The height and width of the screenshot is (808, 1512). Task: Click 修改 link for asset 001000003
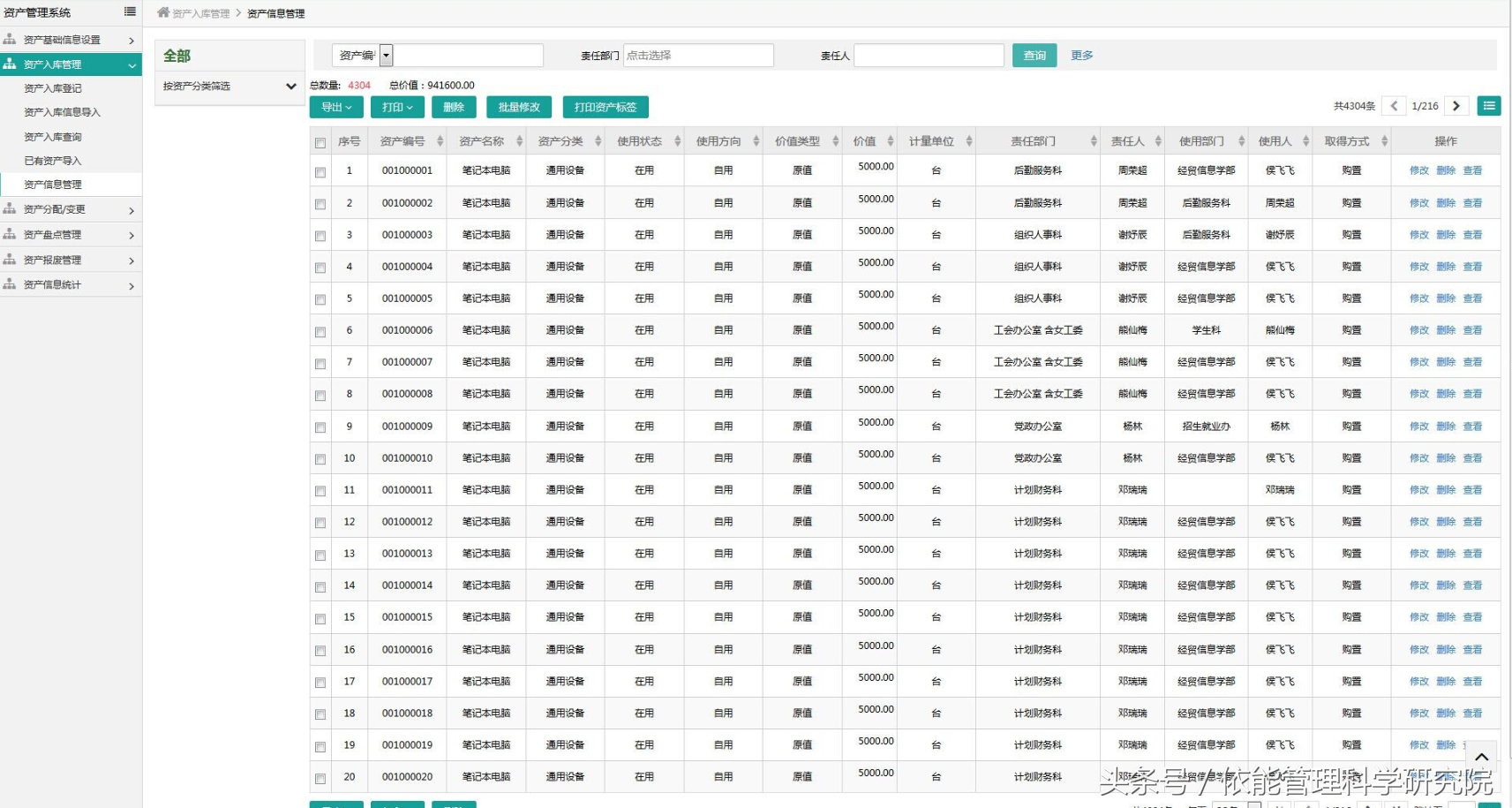tap(1418, 235)
